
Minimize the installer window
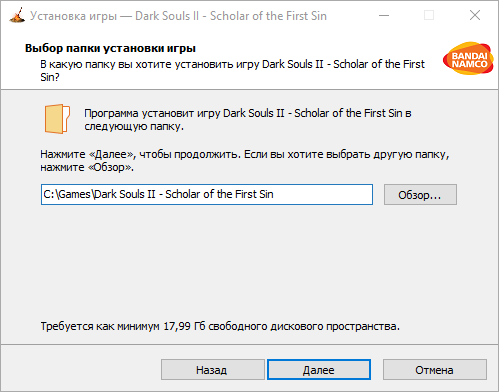click(x=384, y=15)
